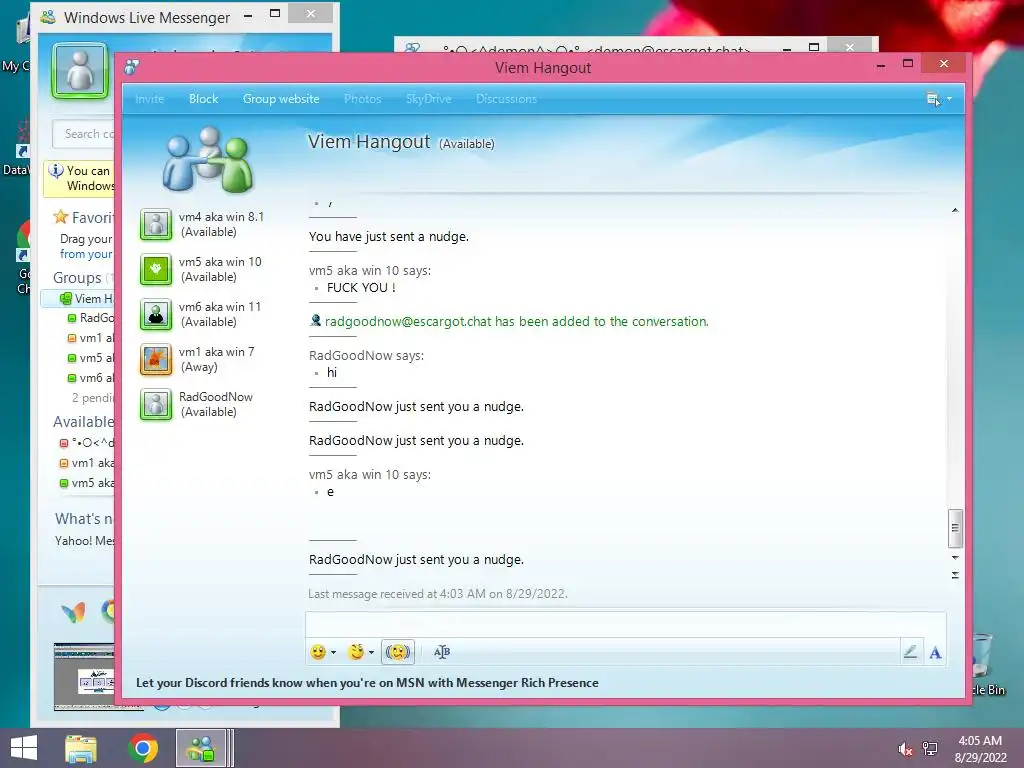Open Photos in conversation toolbar
The width and height of the screenshot is (1024, 768).
[x=362, y=99]
